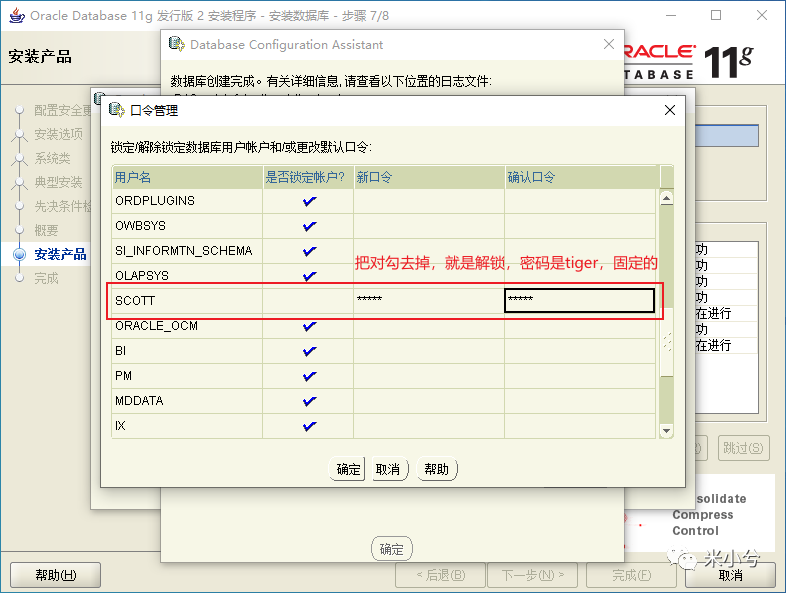
Task: Click 帮助 in the 口令管理 dialog
Action: click(437, 469)
